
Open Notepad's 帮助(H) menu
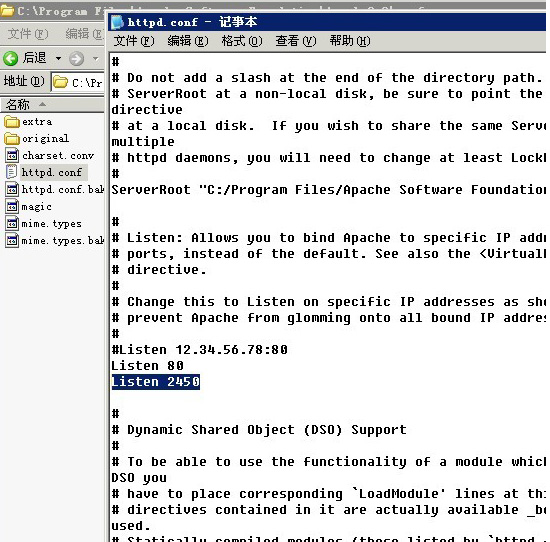pyautogui.click(x=350, y=41)
